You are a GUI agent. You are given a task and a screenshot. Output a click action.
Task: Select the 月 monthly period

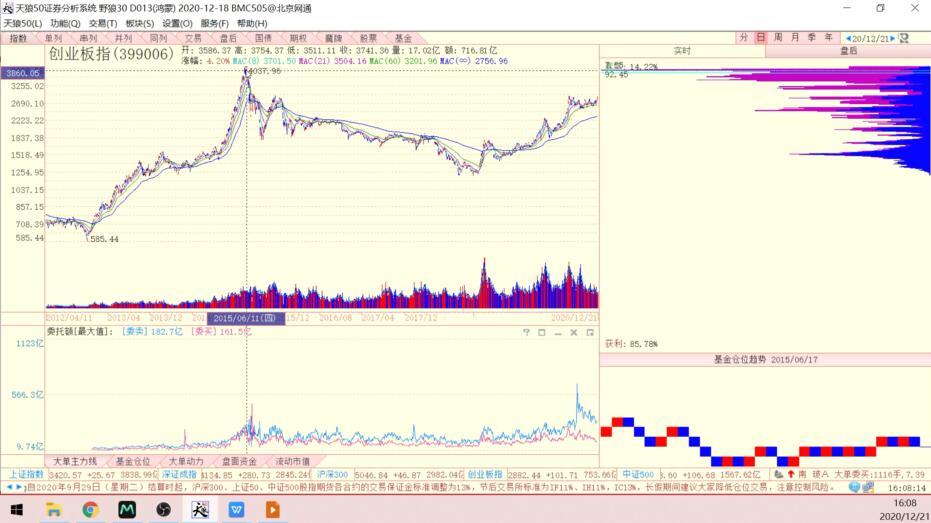794,37
